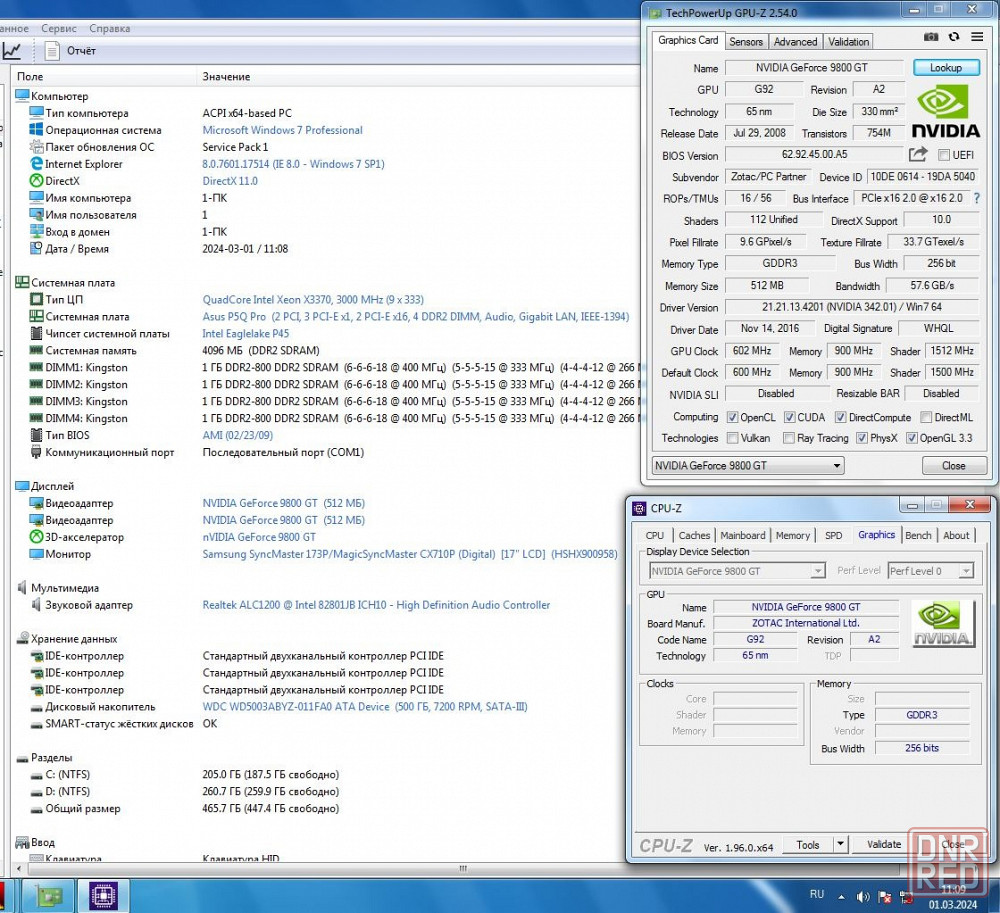Click the NVIDIA logo in CPU-Z Graphics tab
This screenshot has width=1000, height=913.
[942, 624]
